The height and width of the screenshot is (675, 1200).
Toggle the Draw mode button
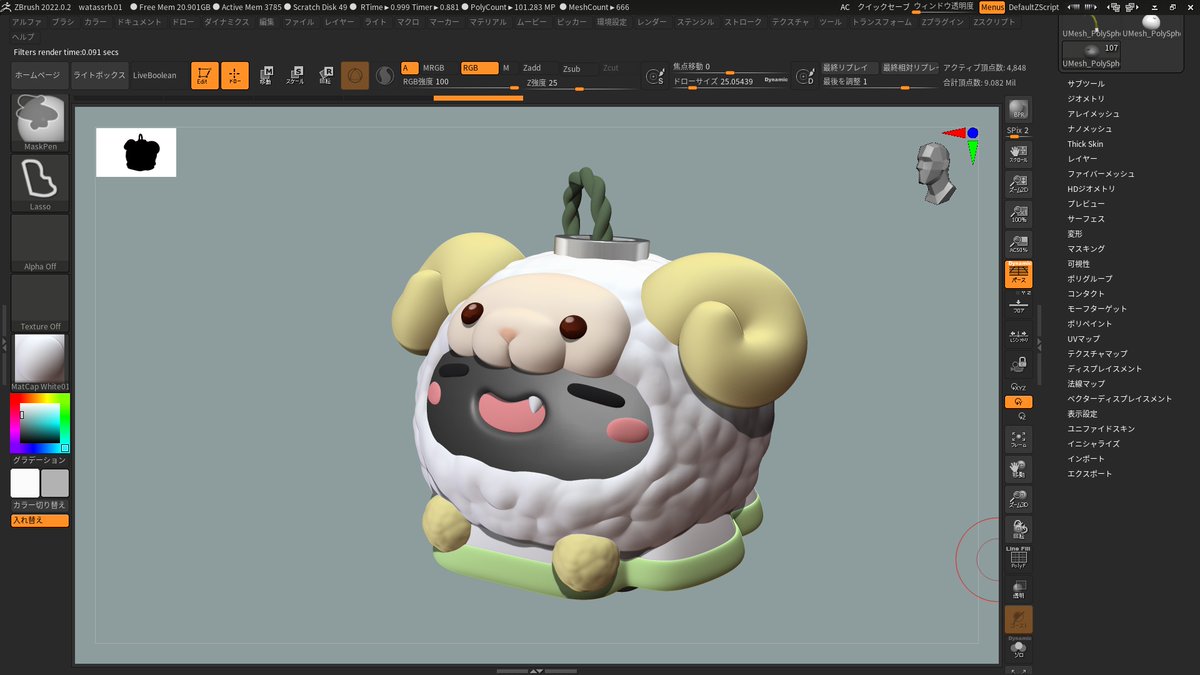(x=235, y=75)
